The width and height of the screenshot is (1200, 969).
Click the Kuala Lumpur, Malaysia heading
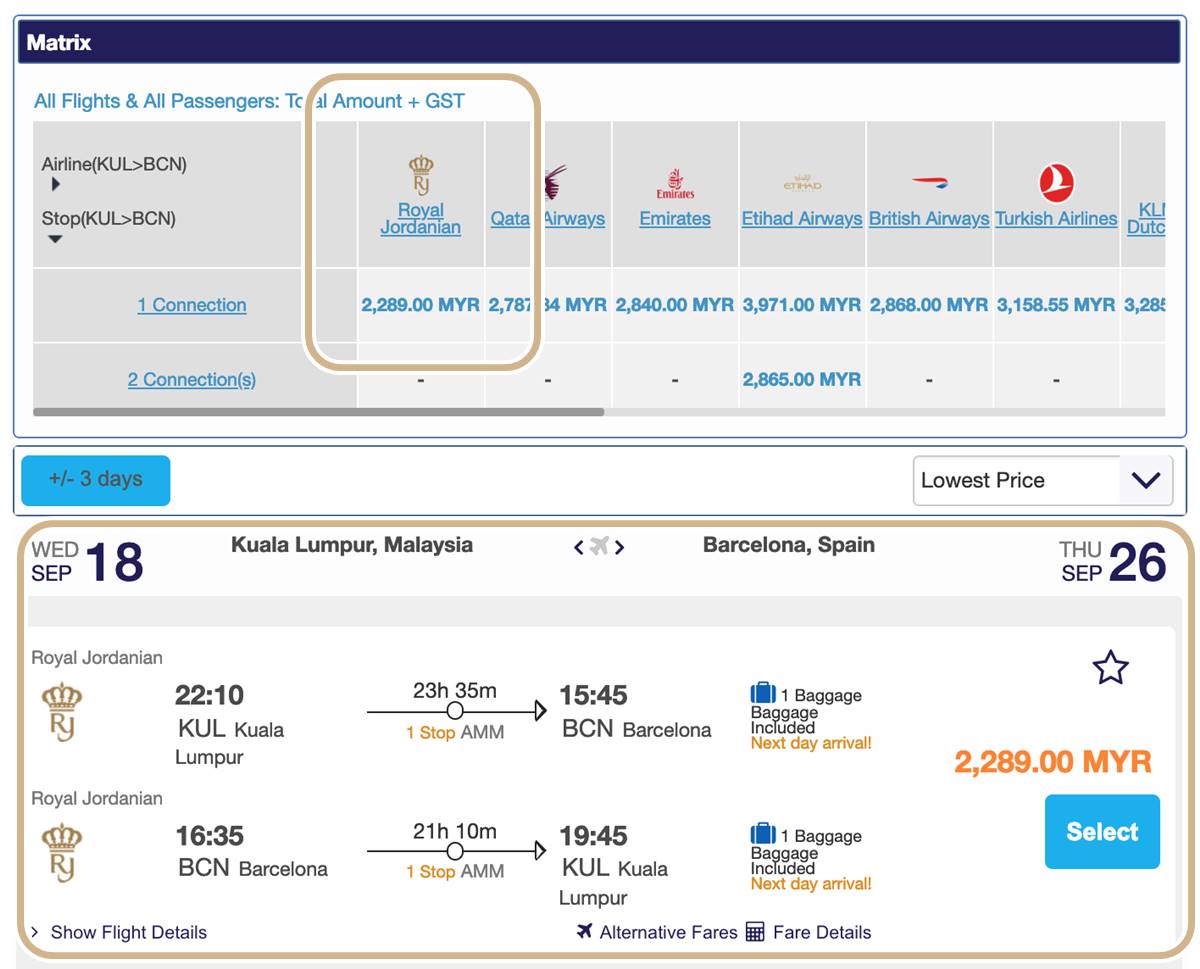click(x=352, y=545)
